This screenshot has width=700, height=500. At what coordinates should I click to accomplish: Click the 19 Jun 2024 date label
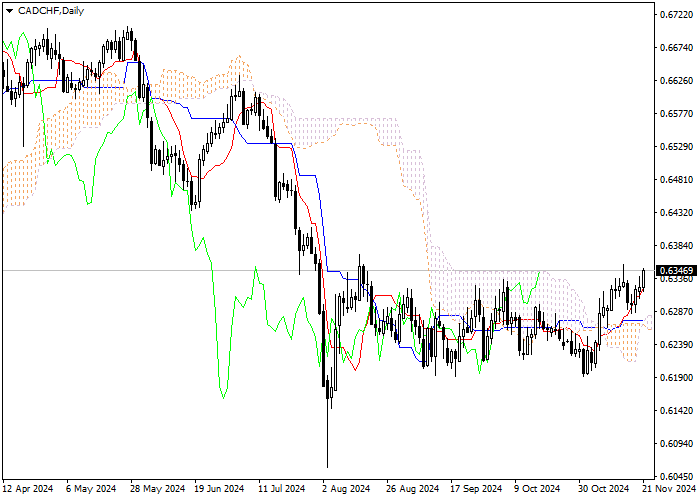[220, 489]
